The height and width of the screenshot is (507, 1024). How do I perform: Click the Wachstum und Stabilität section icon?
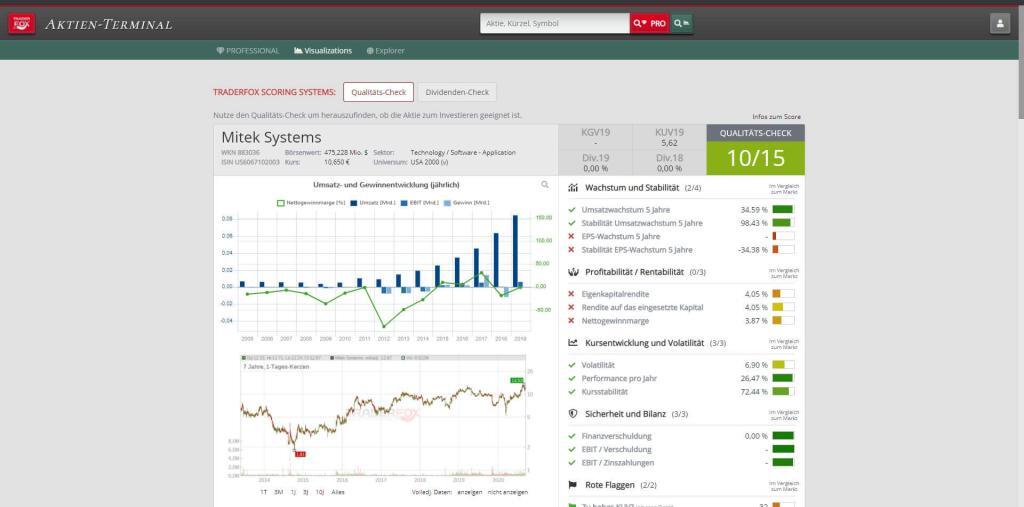point(573,188)
